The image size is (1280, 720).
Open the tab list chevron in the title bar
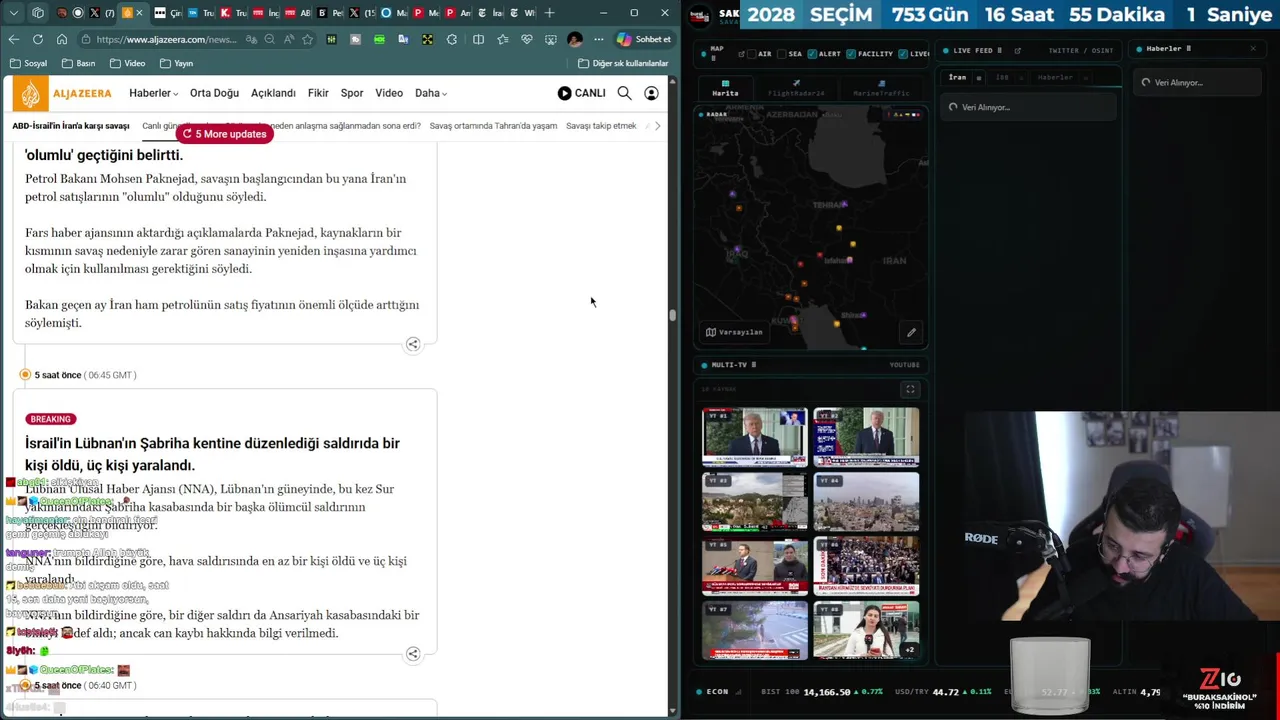[x=14, y=13]
